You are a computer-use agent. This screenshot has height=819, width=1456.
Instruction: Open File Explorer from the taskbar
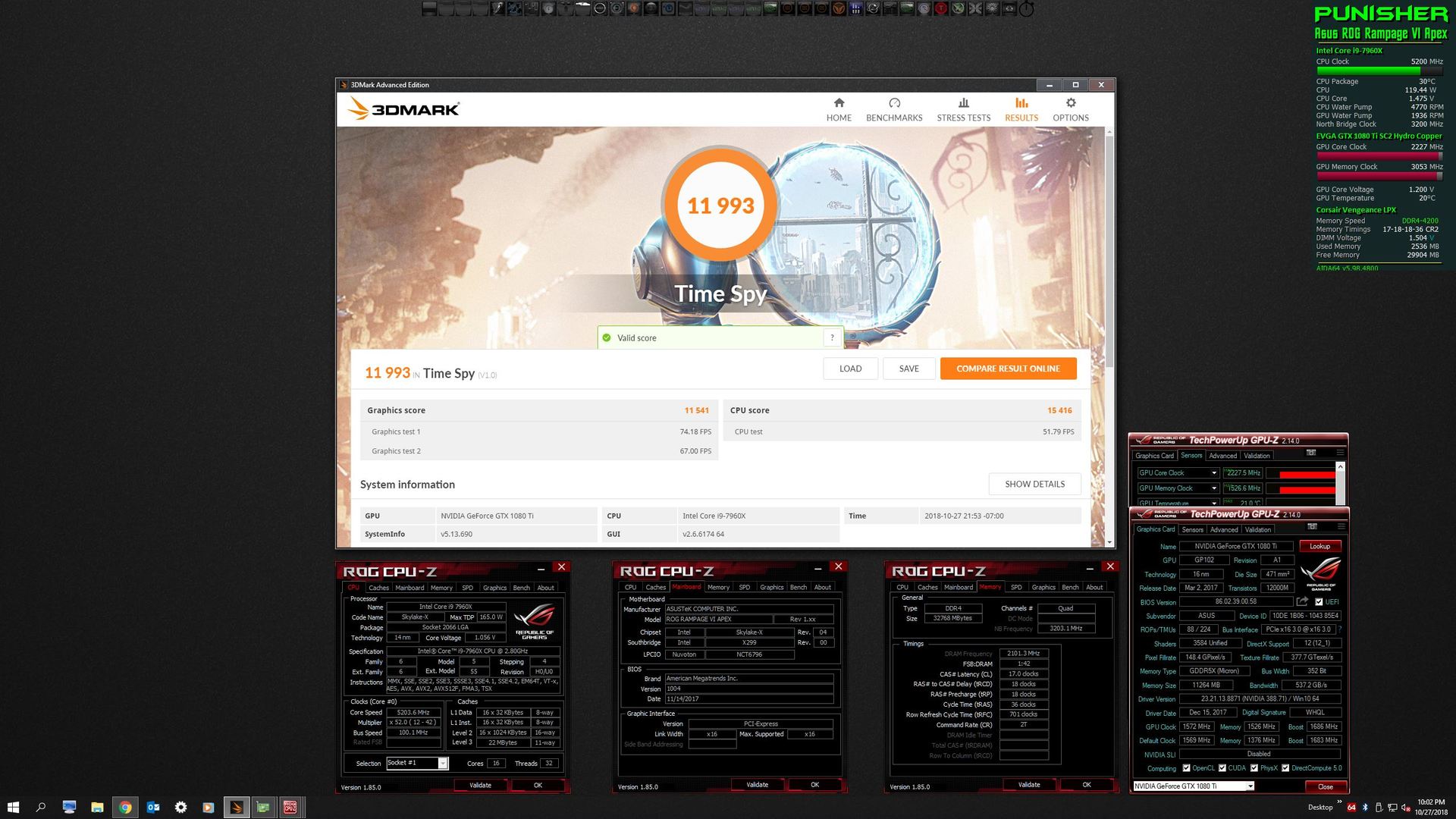click(x=97, y=808)
